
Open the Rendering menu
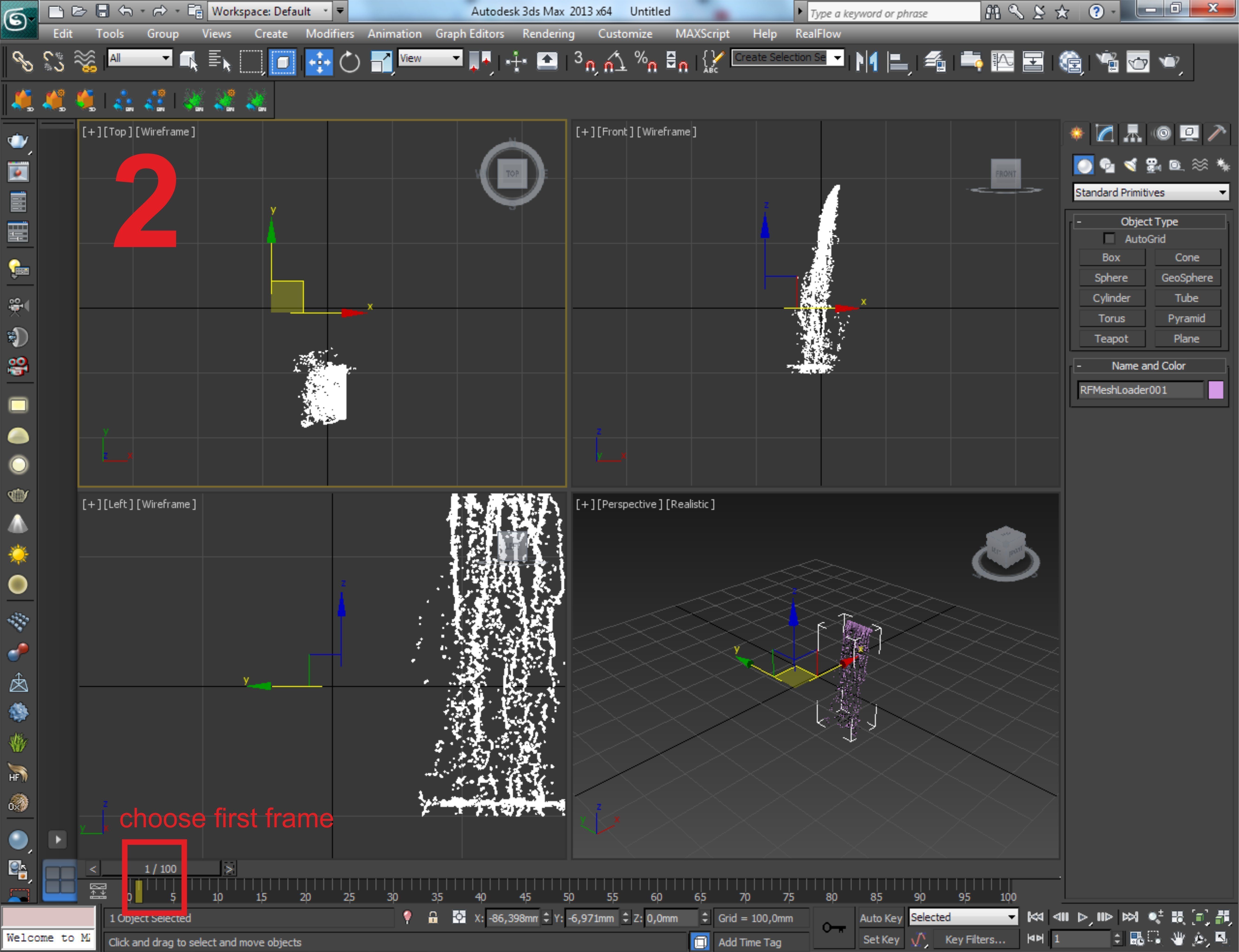pyautogui.click(x=548, y=33)
